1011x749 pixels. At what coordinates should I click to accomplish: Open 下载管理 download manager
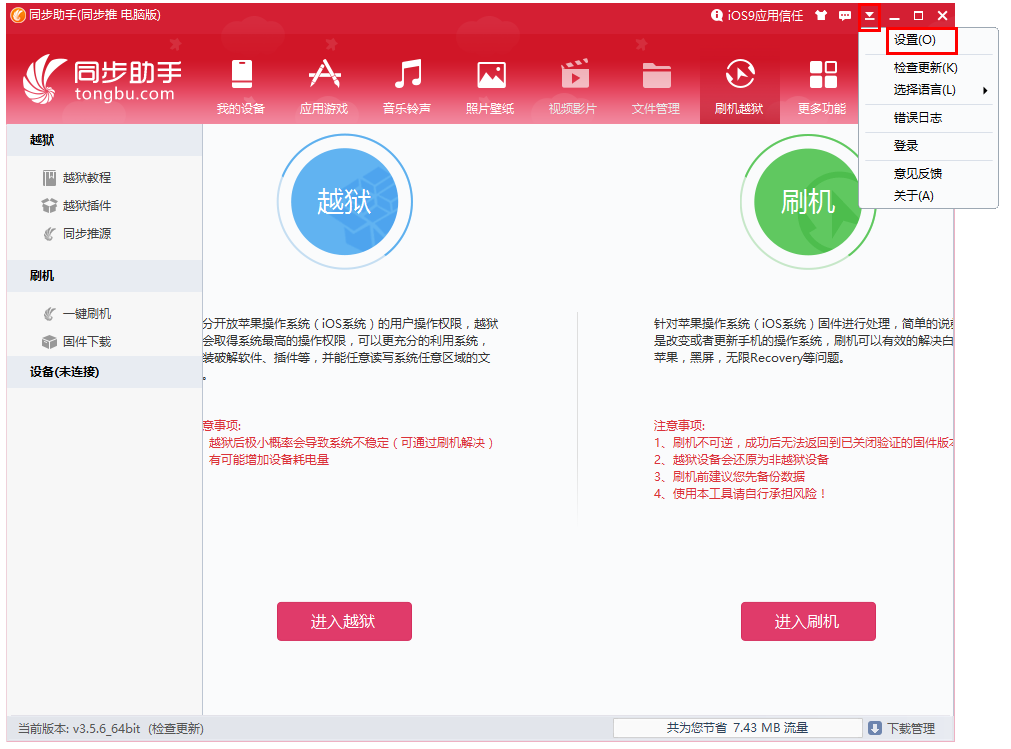[x=910, y=728]
